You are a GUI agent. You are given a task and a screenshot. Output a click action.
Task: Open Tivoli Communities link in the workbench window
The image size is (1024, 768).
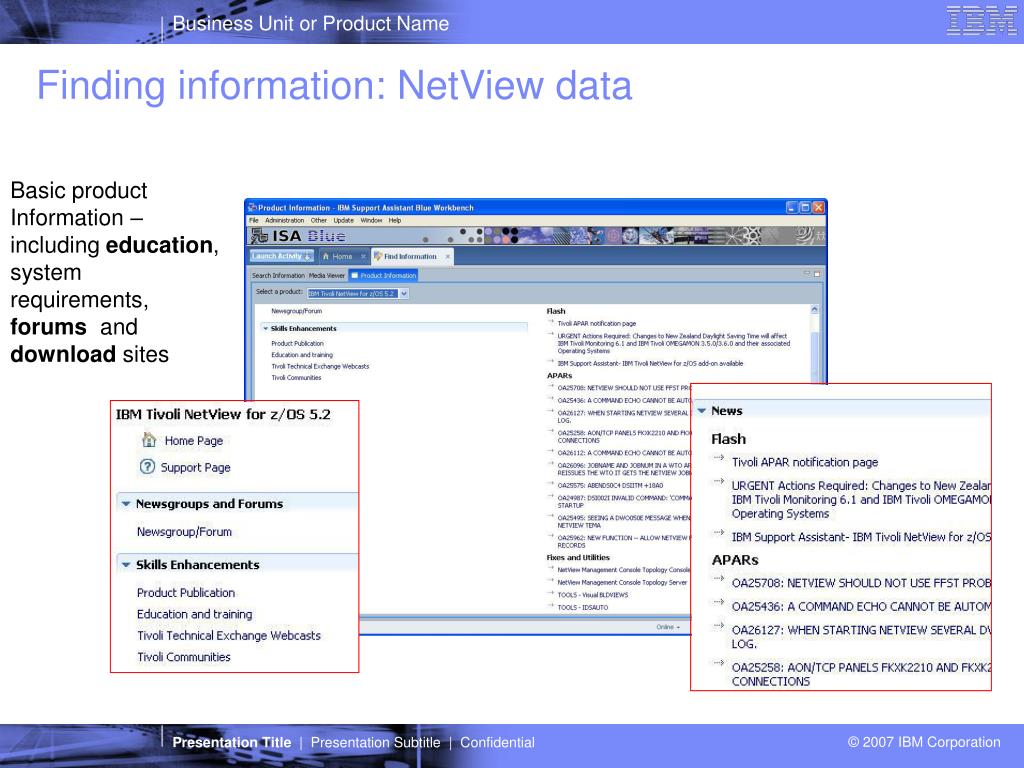click(x=296, y=377)
